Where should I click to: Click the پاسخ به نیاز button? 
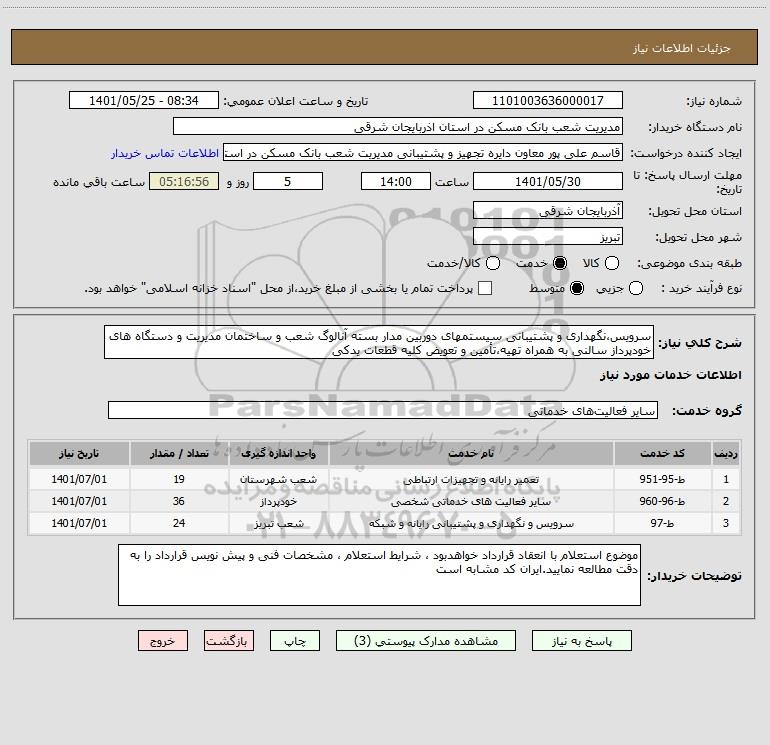point(581,641)
